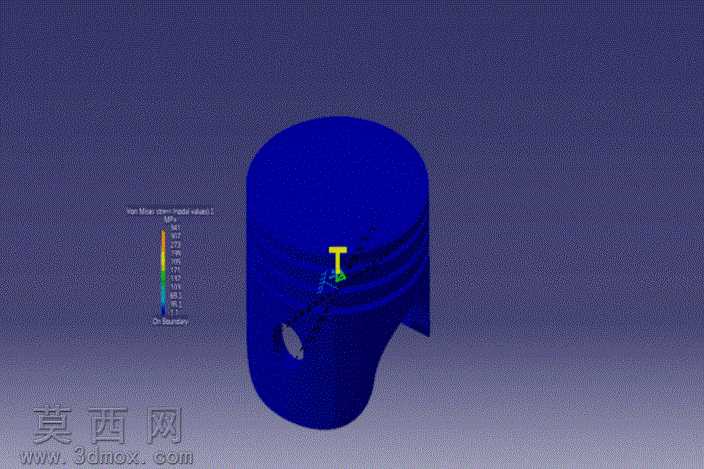704x469 pixels.
Task: Click the stress color scale bar
Action: tap(163, 272)
